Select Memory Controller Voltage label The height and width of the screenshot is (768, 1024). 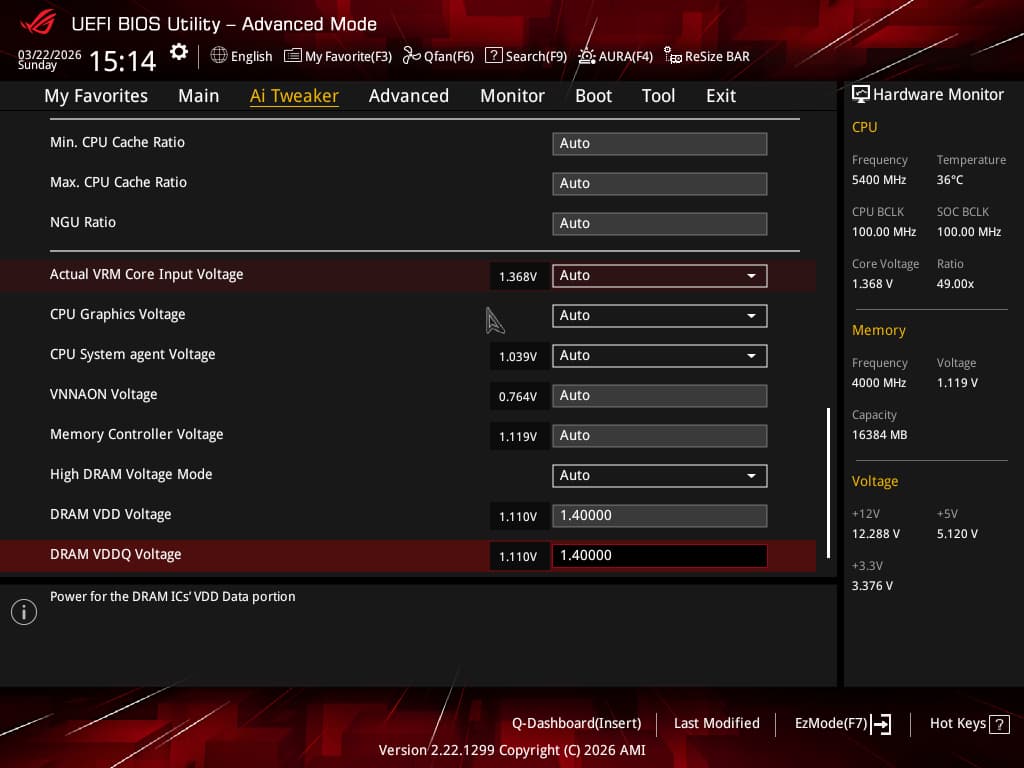tap(136, 434)
